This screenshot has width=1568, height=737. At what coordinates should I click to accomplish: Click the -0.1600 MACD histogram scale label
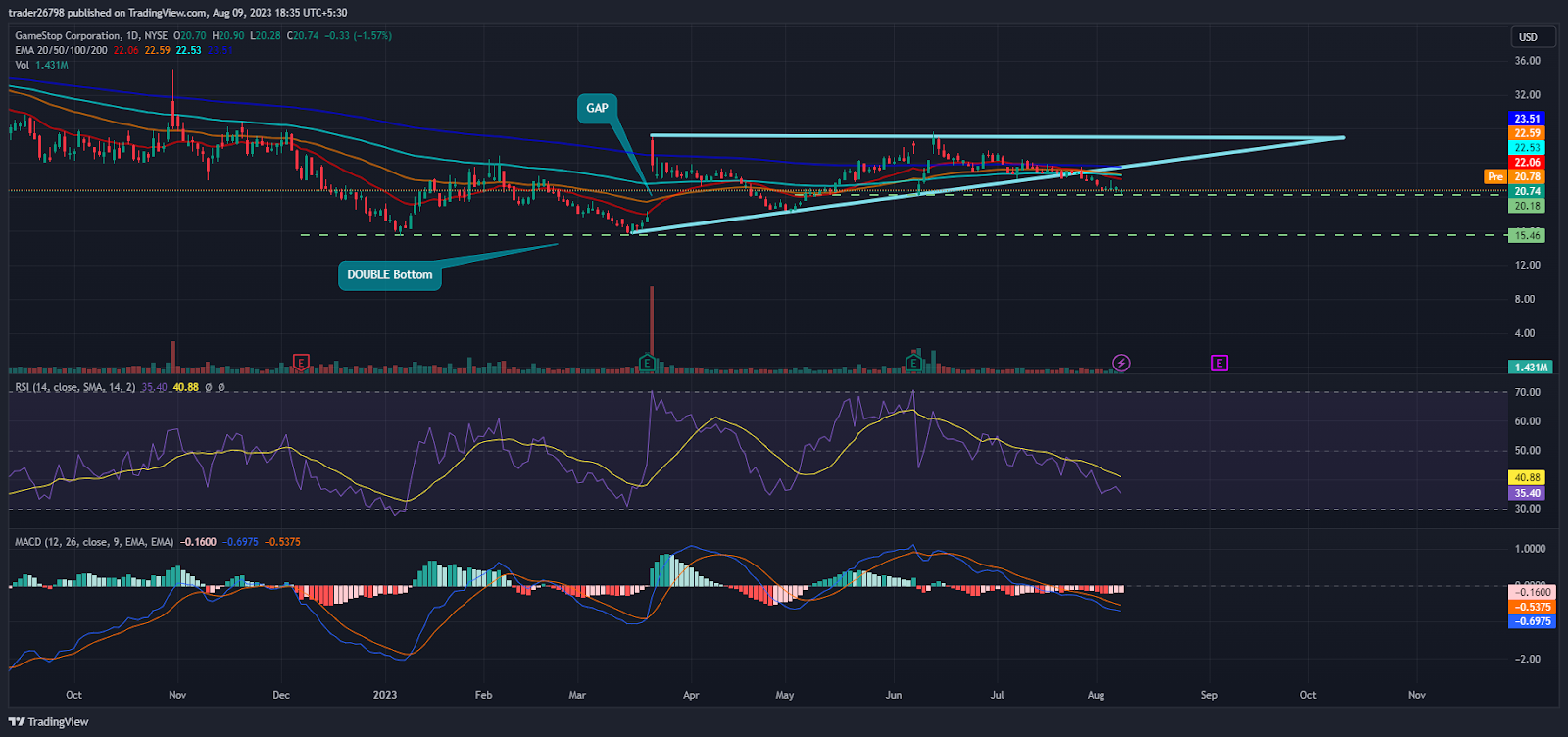[1531, 592]
